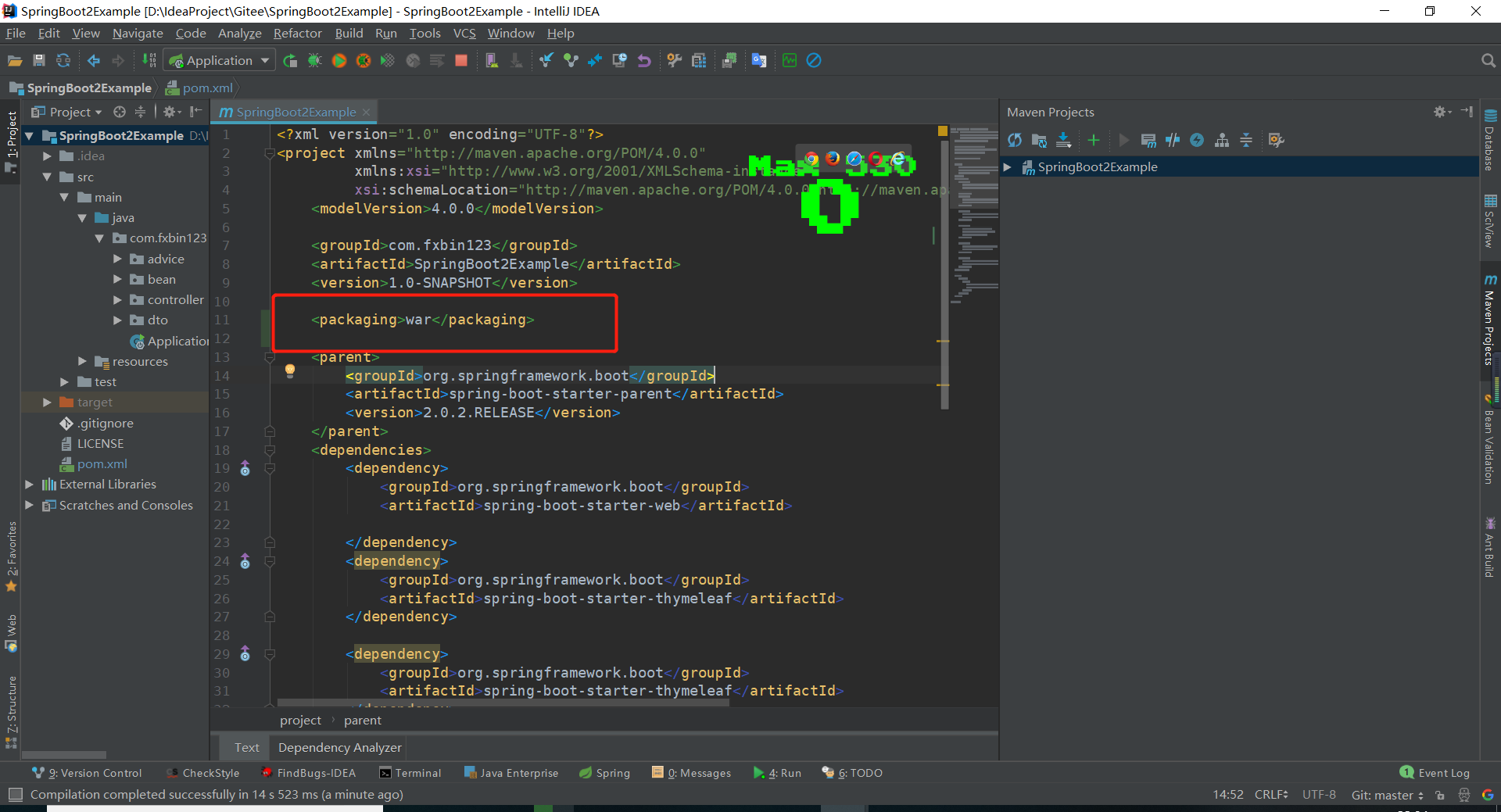Open the Analyze menu

239,33
